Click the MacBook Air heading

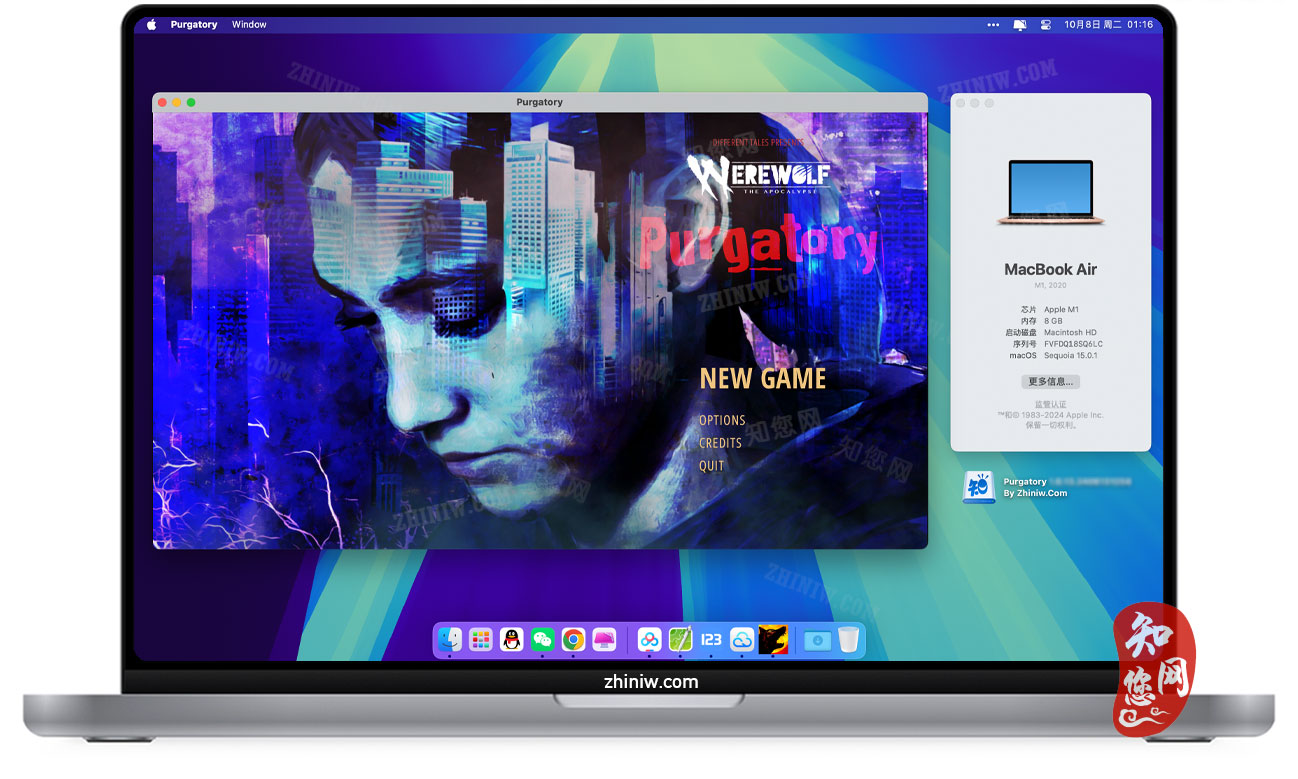tap(1051, 269)
